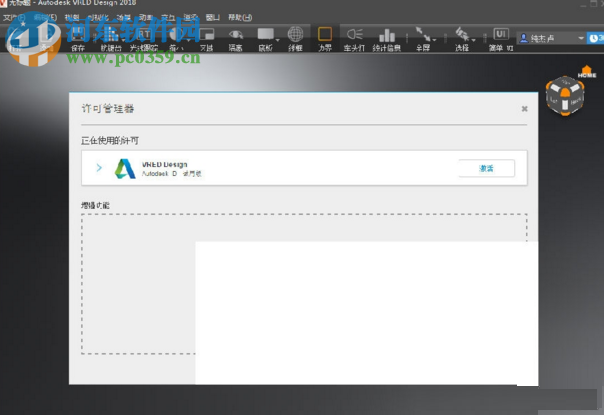
Task: Click the blue trial clock indicator
Action: click(x=595, y=38)
